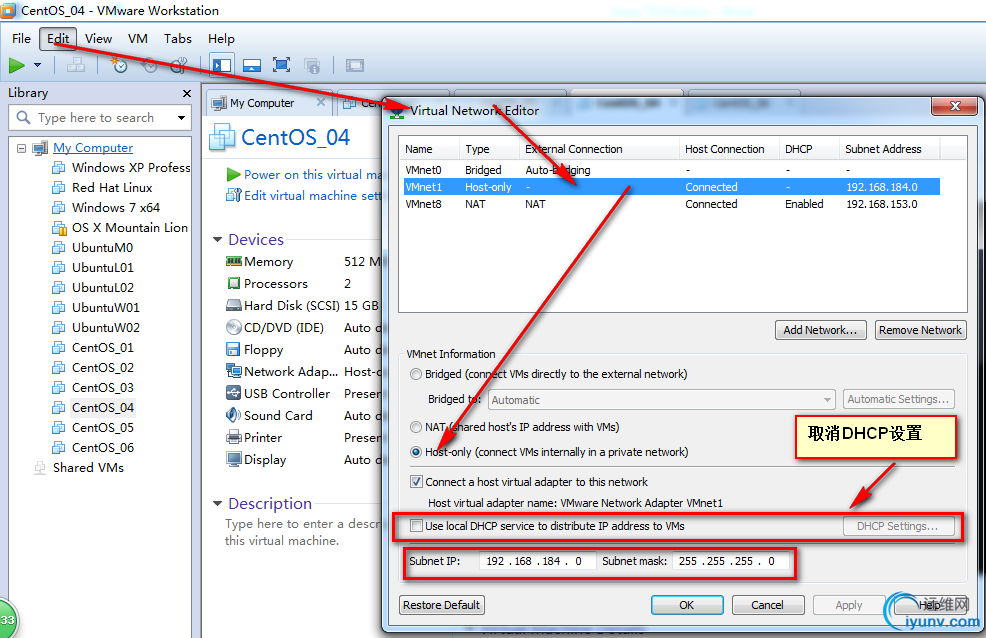The image size is (986, 638).
Task: Select CentOS_06 in the Library
Action: point(102,448)
